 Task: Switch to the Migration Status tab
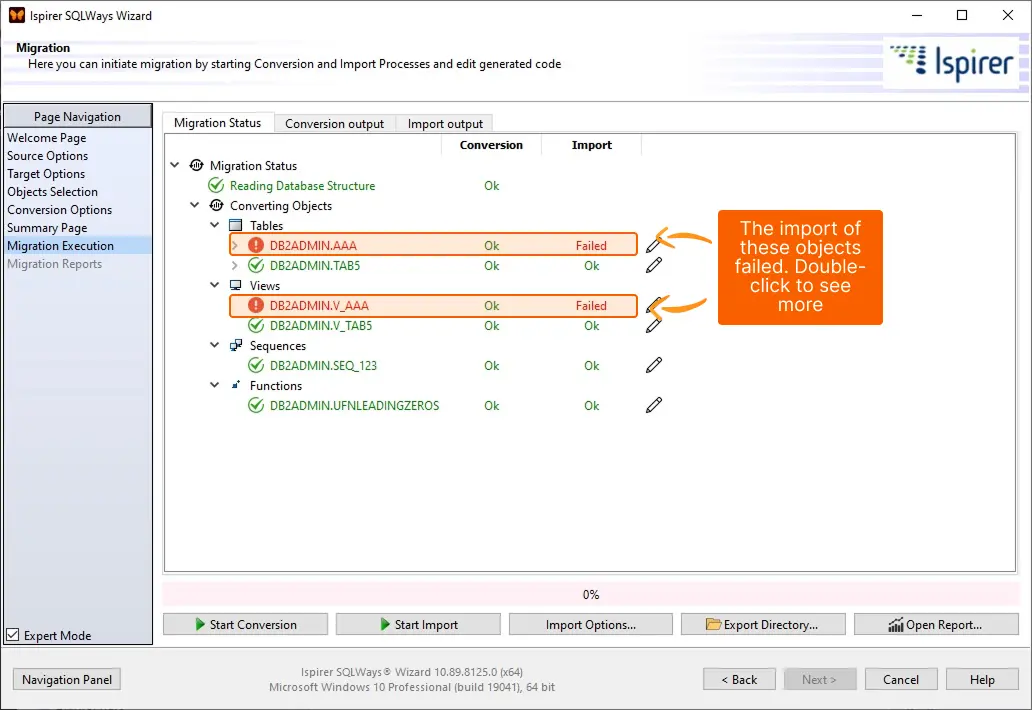pyautogui.click(x=218, y=123)
